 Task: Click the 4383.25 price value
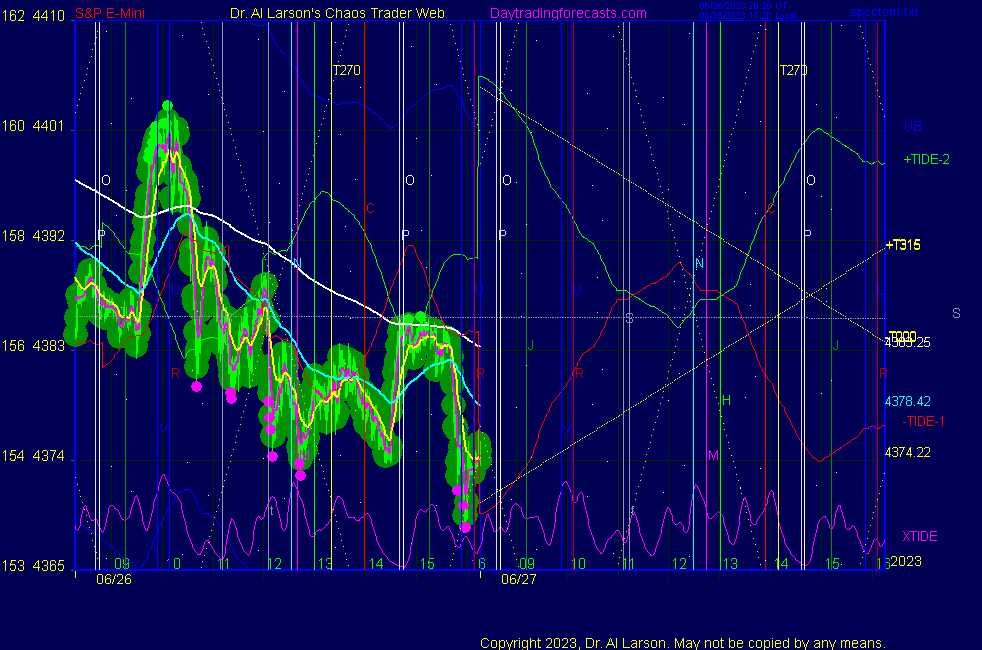908,342
